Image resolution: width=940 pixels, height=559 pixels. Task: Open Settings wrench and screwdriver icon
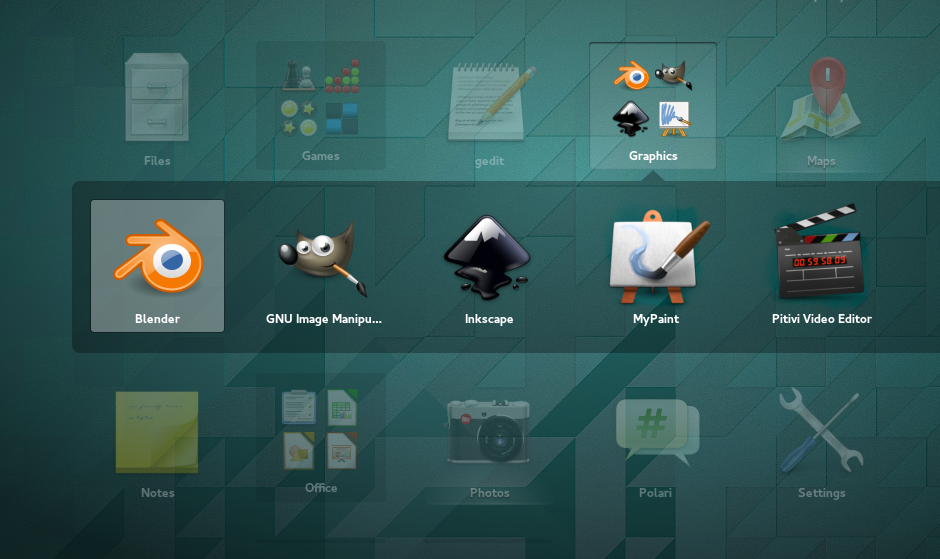[821, 431]
